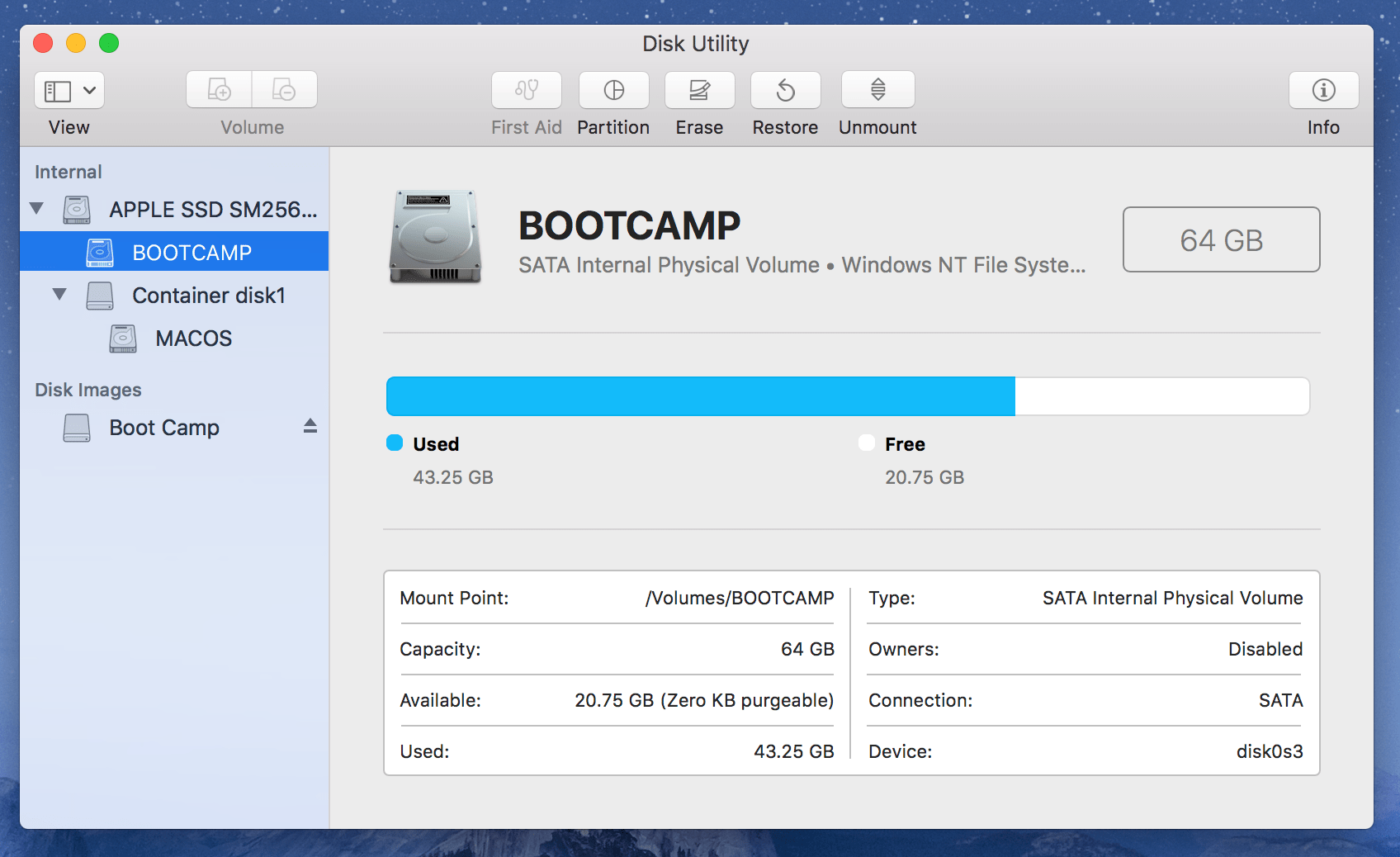Click the Device value disk0s3
1400x857 pixels.
coord(1270,751)
